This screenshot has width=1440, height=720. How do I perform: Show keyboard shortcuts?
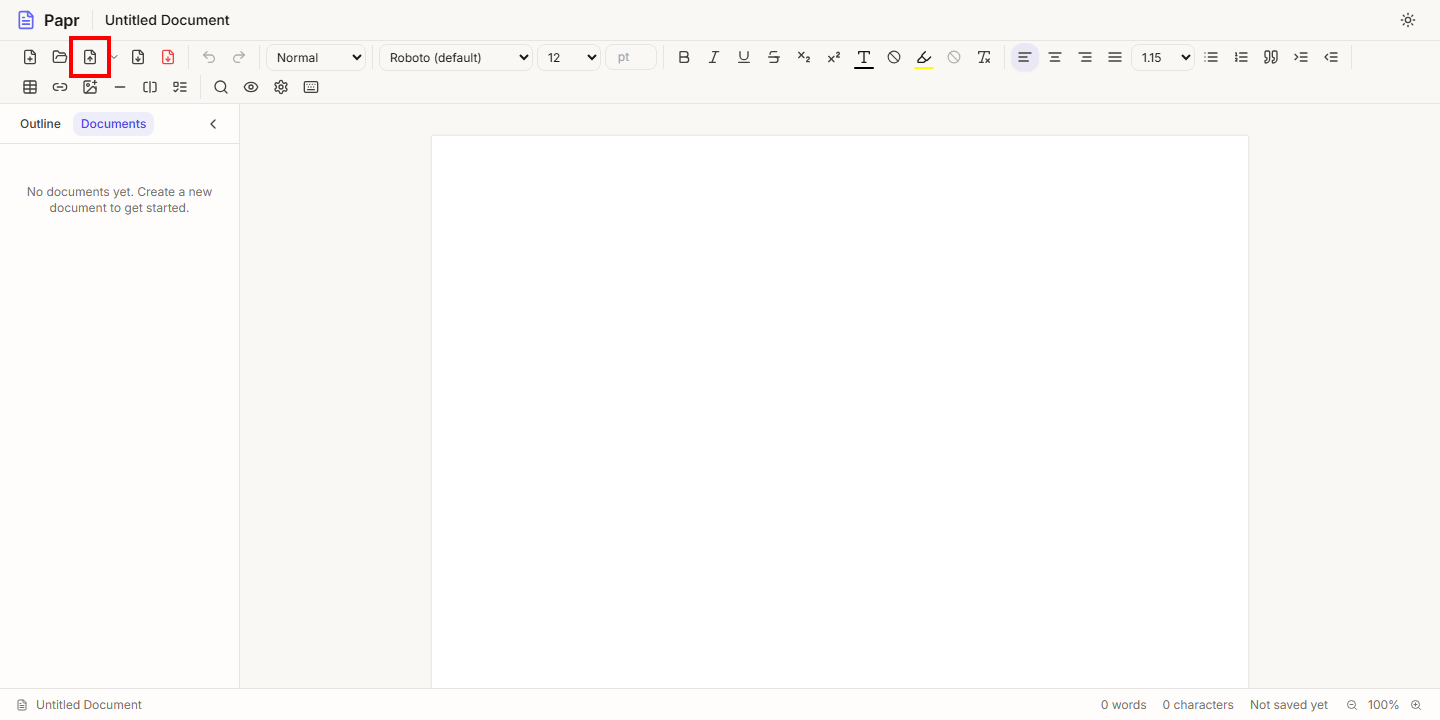311,88
